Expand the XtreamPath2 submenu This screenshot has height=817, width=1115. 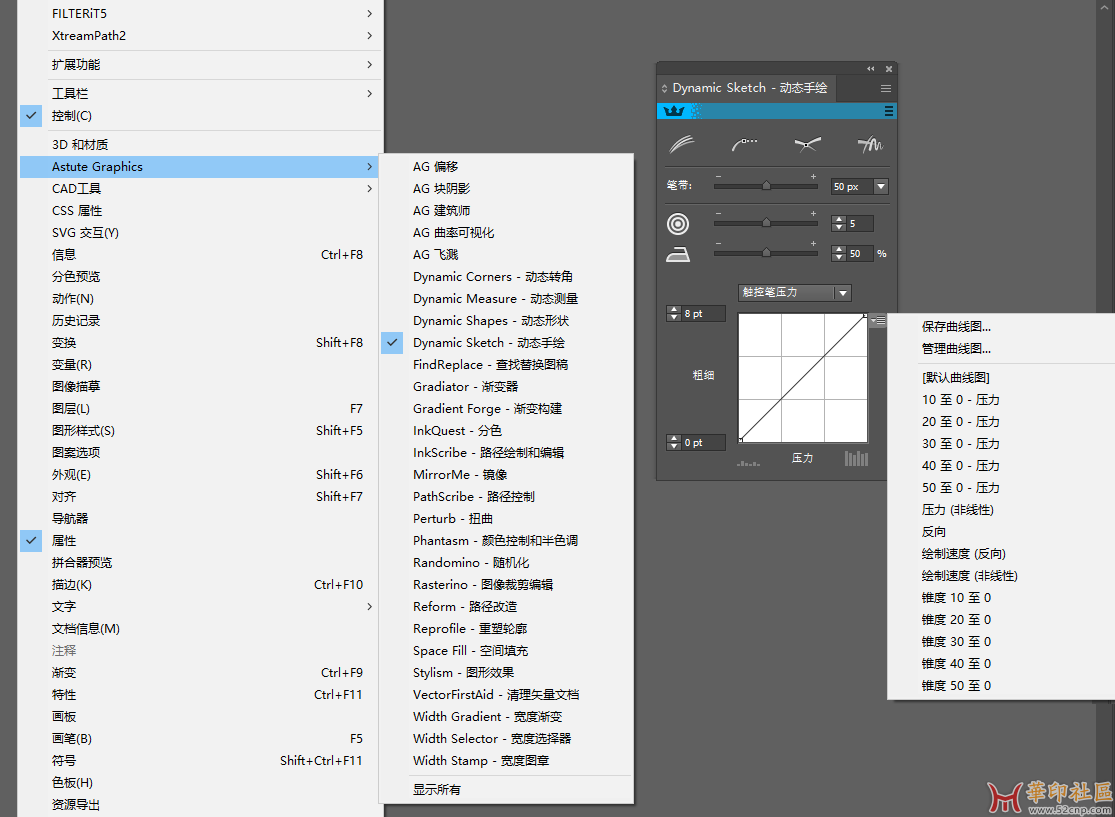click(x=201, y=36)
